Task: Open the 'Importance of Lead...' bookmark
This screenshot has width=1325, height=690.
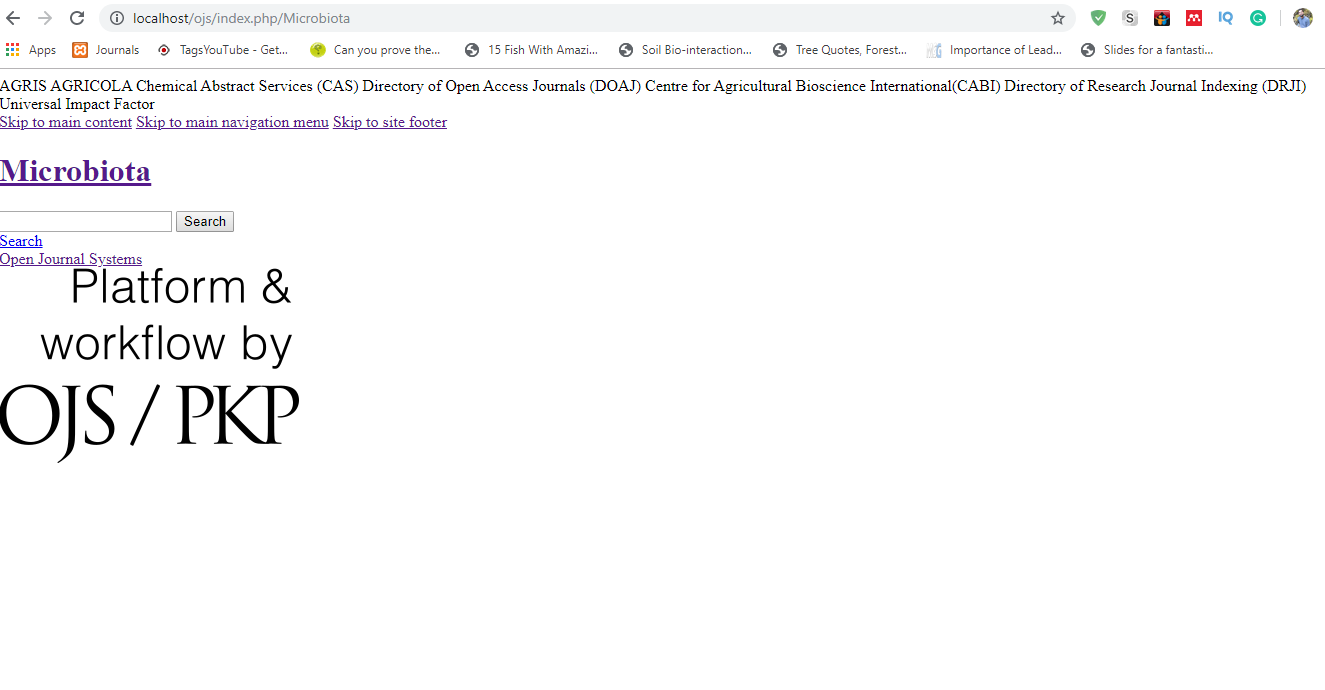Action: (x=995, y=50)
